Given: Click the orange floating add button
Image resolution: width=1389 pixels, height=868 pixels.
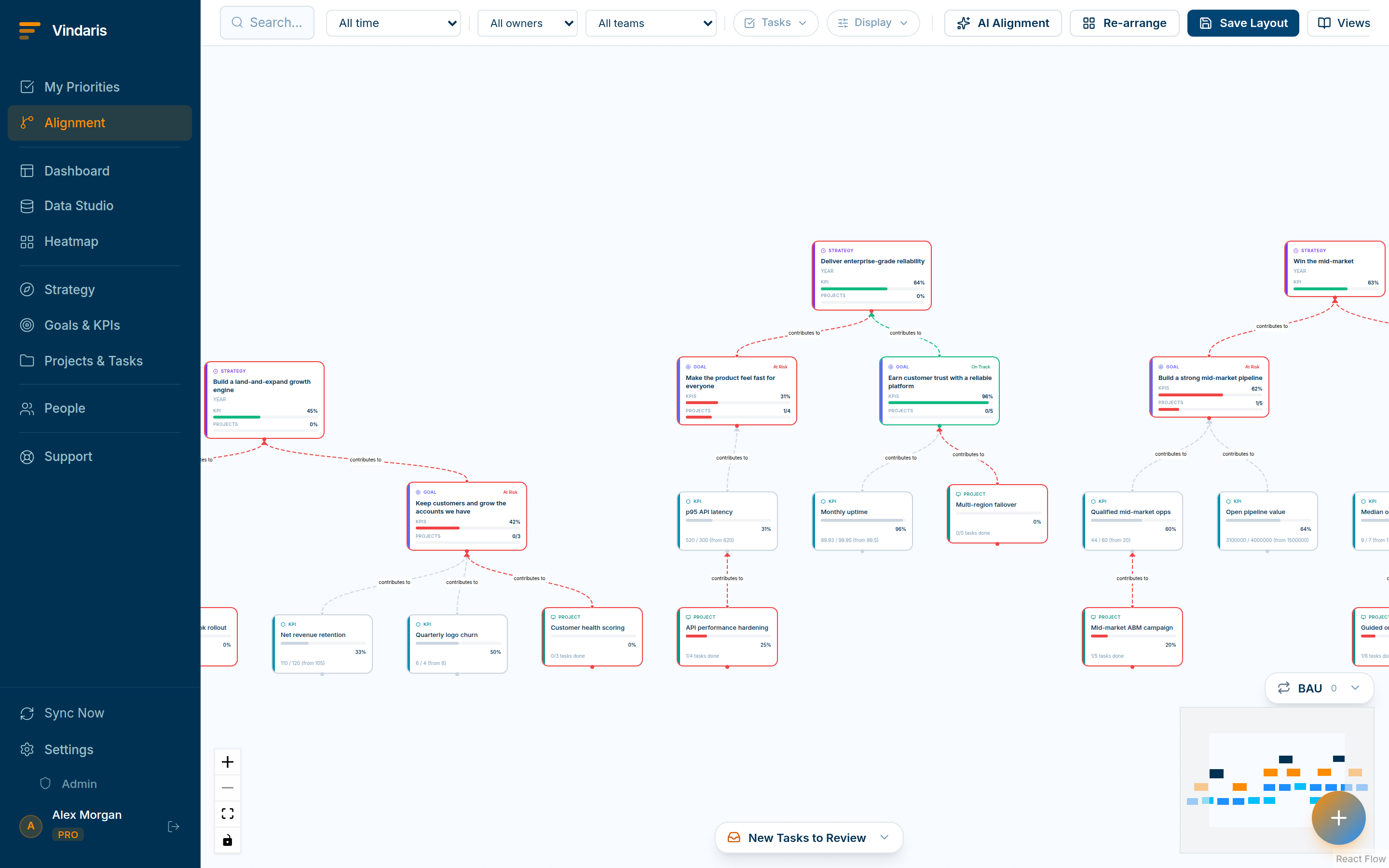Looking at the screenshot, I should 1338,817.
